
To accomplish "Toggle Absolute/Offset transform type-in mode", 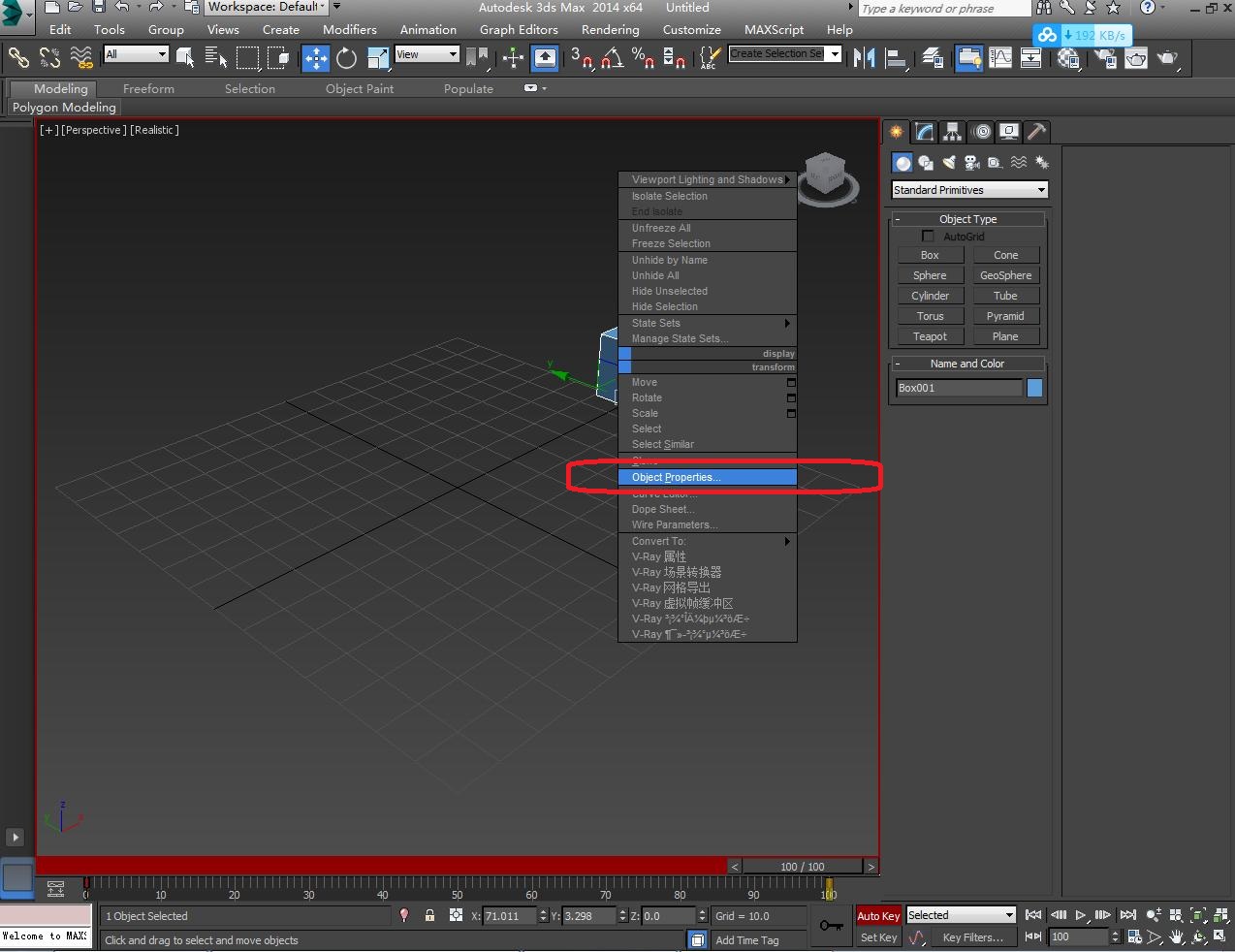I will (x=456, y=915).
